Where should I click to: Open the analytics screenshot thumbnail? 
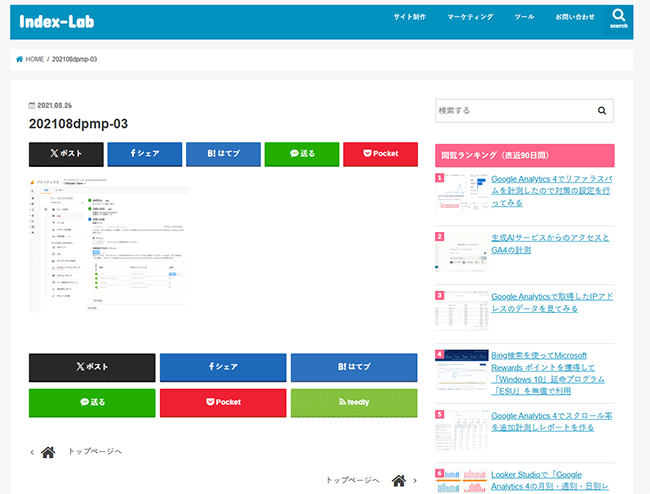[x=109, y=245]
